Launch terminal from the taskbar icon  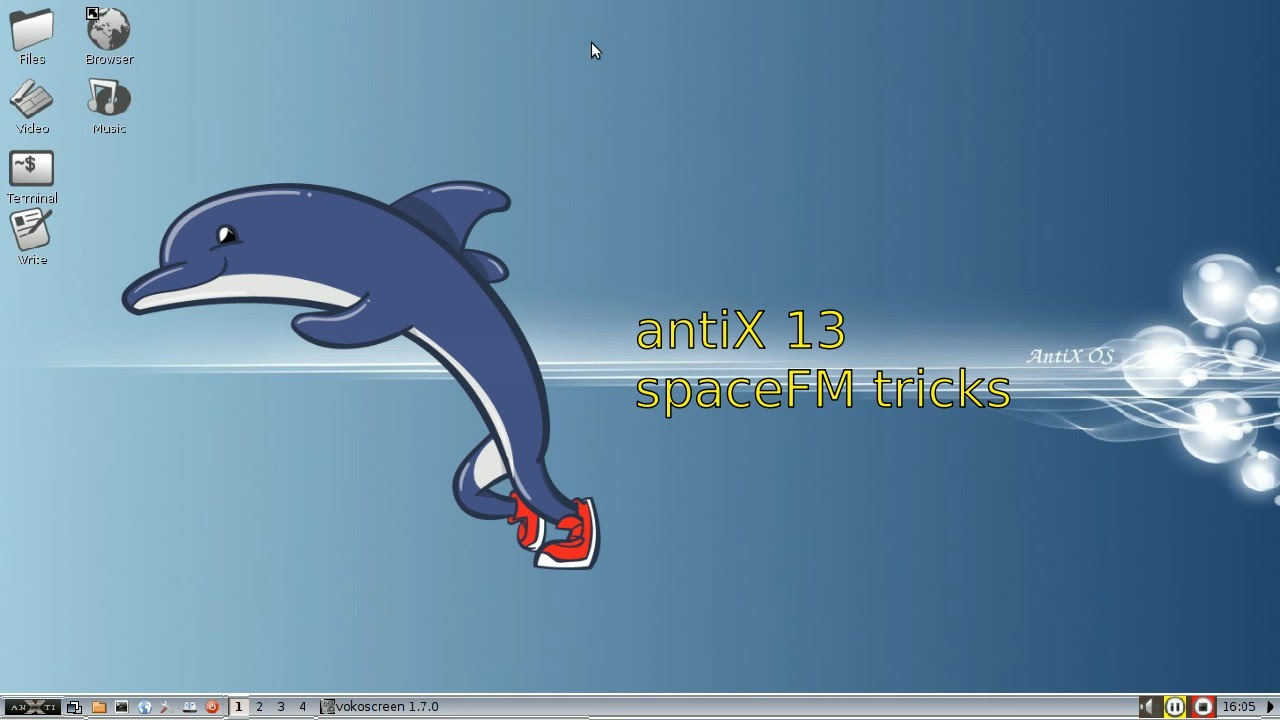(x=122, y=707)
